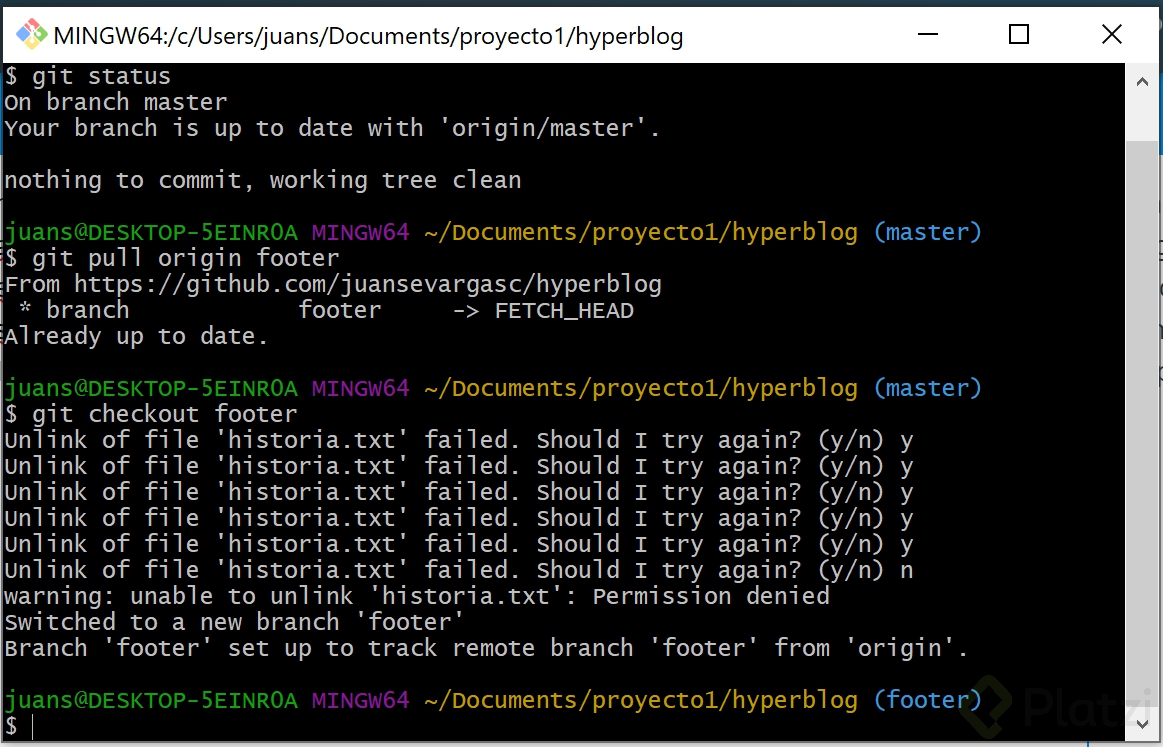Click the 'Switched to a new branch' message
The width and height of the screenshot is (1163, 747).
coord(234,622)
